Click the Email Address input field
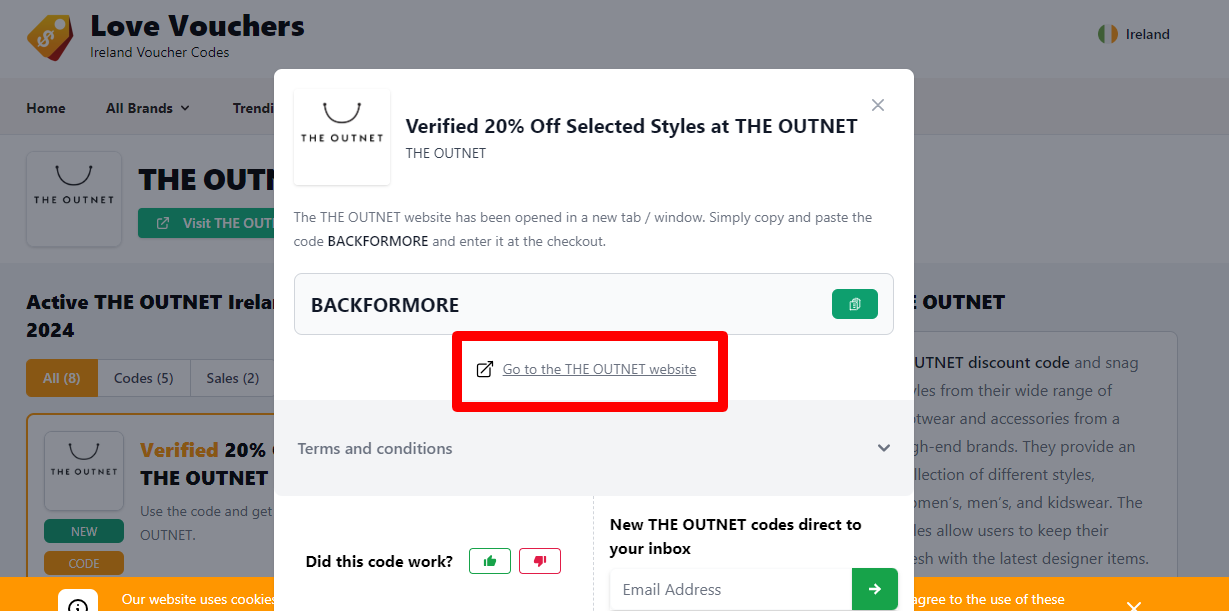 729,589
